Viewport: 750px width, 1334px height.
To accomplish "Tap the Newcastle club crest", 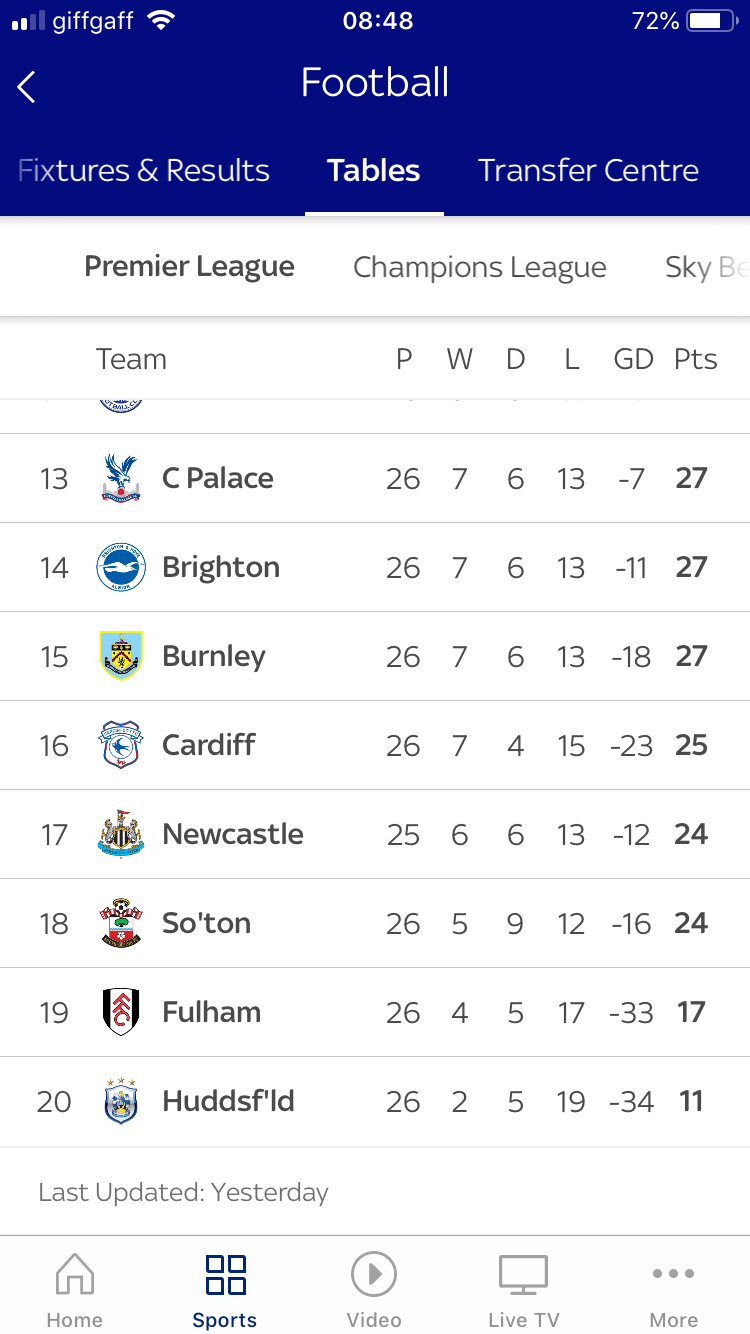I will [121, 834].
